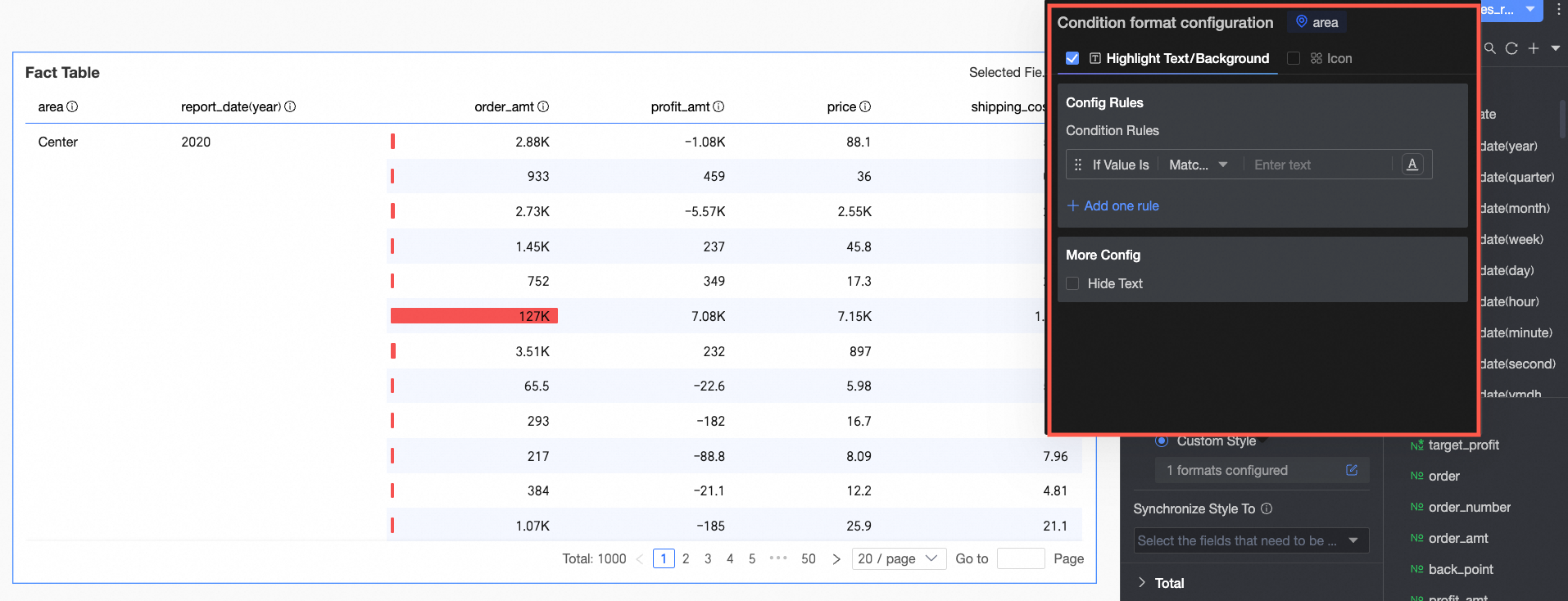
Task: Click the info icon beside Synchronize Style To
Action: [1267, 508]
